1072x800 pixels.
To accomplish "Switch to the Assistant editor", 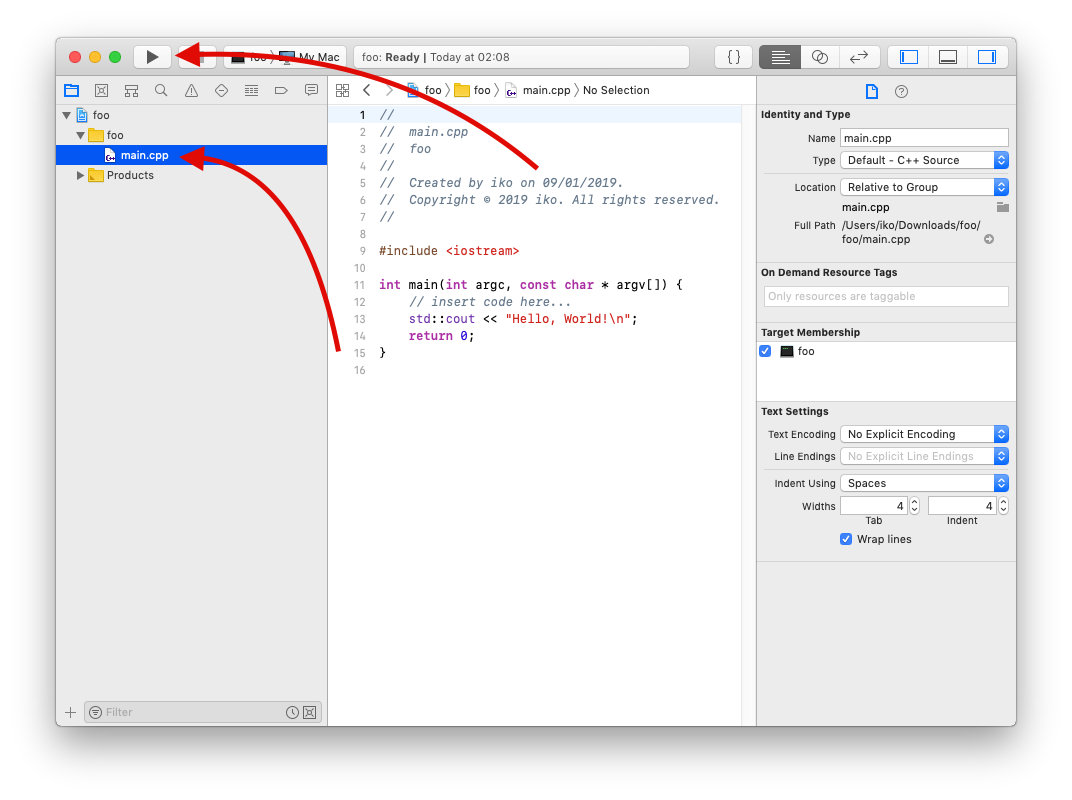I will click(819, 57).
